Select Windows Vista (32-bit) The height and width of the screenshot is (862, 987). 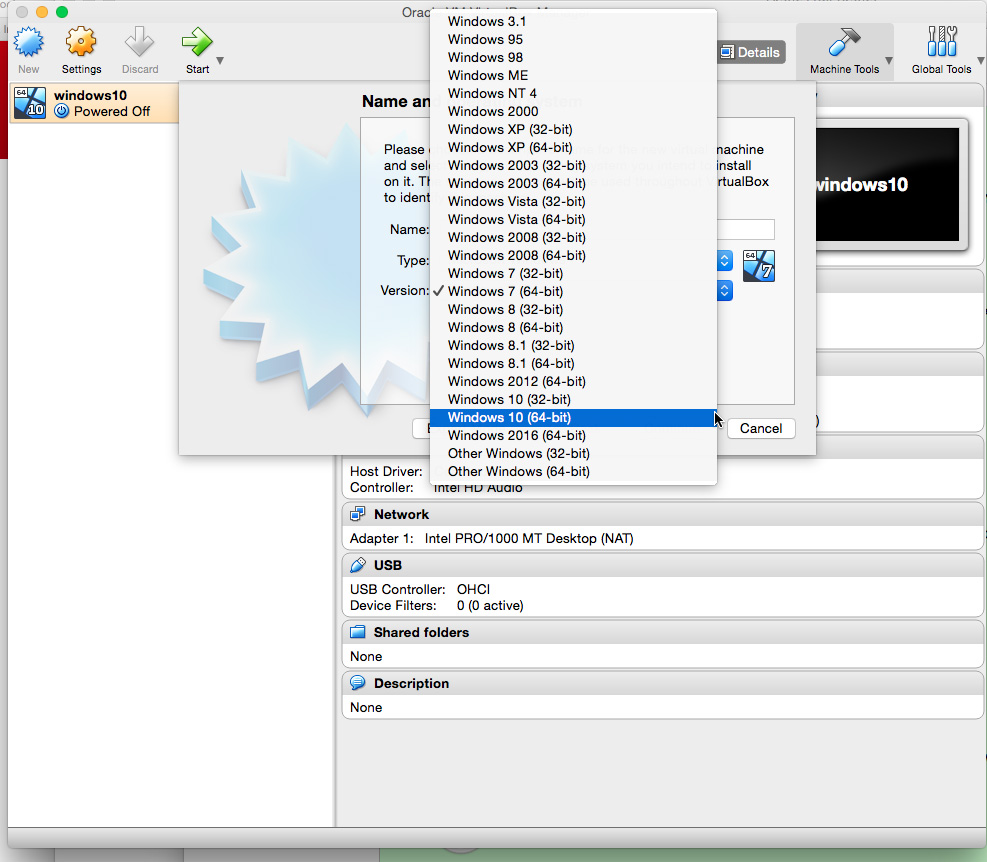573,201
